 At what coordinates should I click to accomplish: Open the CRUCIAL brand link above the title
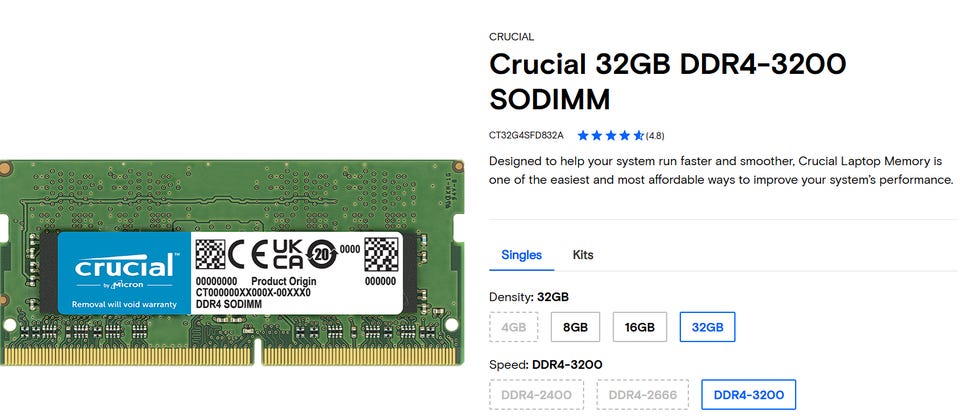click(x=511, y=37)
